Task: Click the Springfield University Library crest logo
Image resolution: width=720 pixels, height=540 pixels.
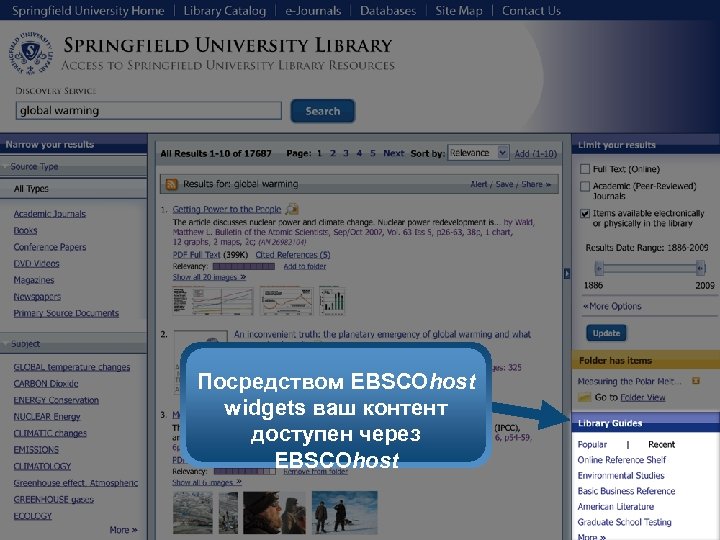Action: [x=31, y=53]
